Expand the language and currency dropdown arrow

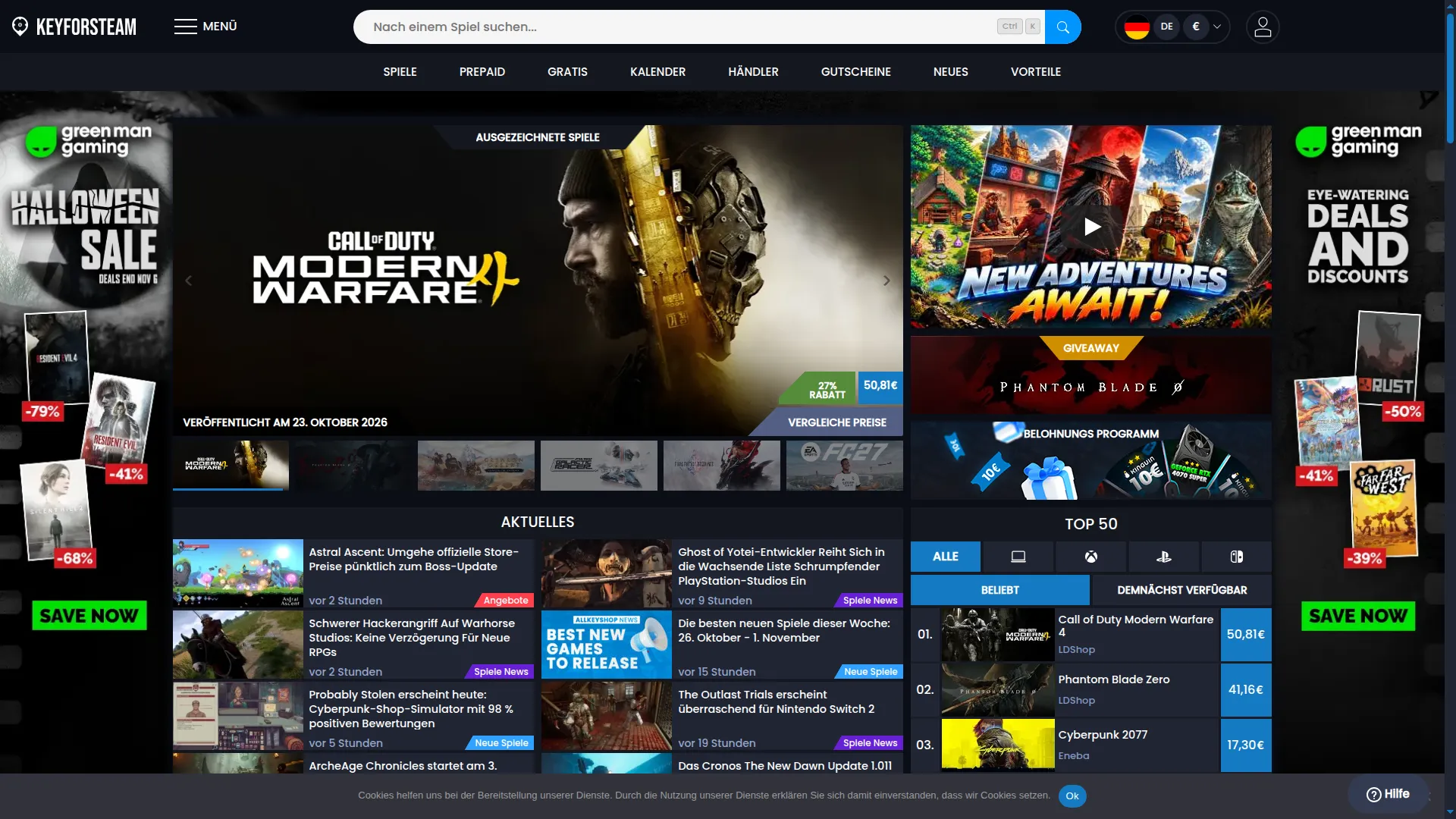click(x=1217, y=27)
